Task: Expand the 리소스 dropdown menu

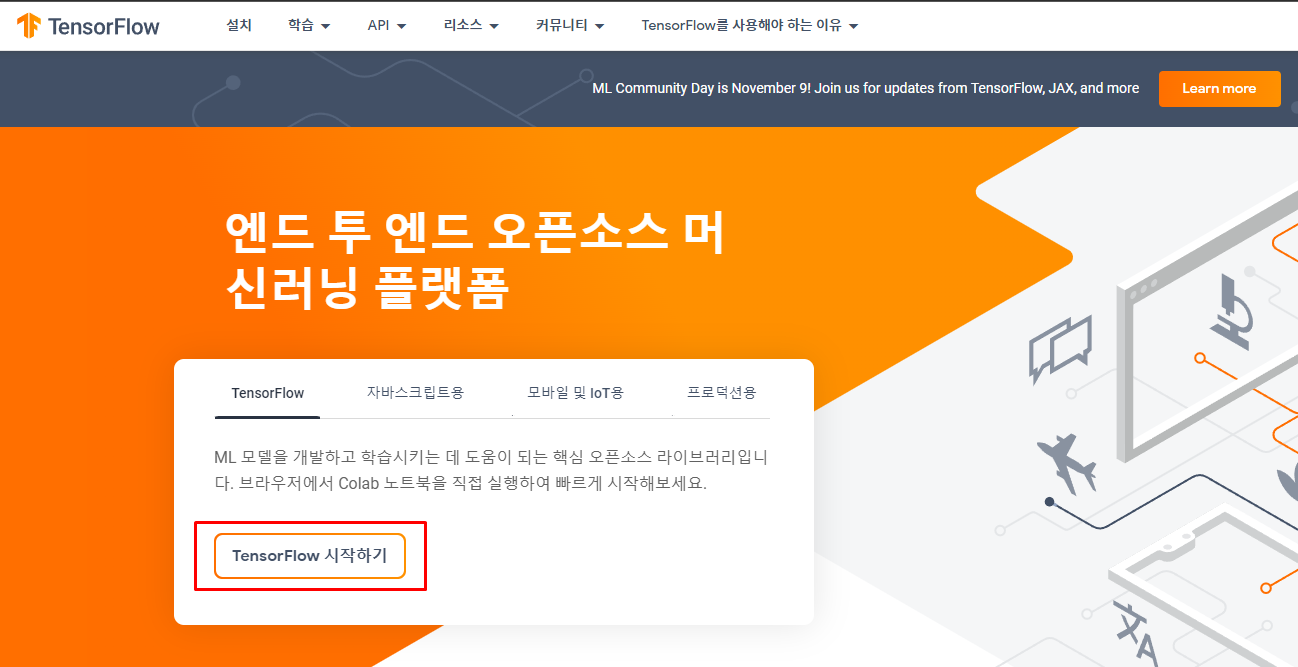Action: [x=471, y=25]
